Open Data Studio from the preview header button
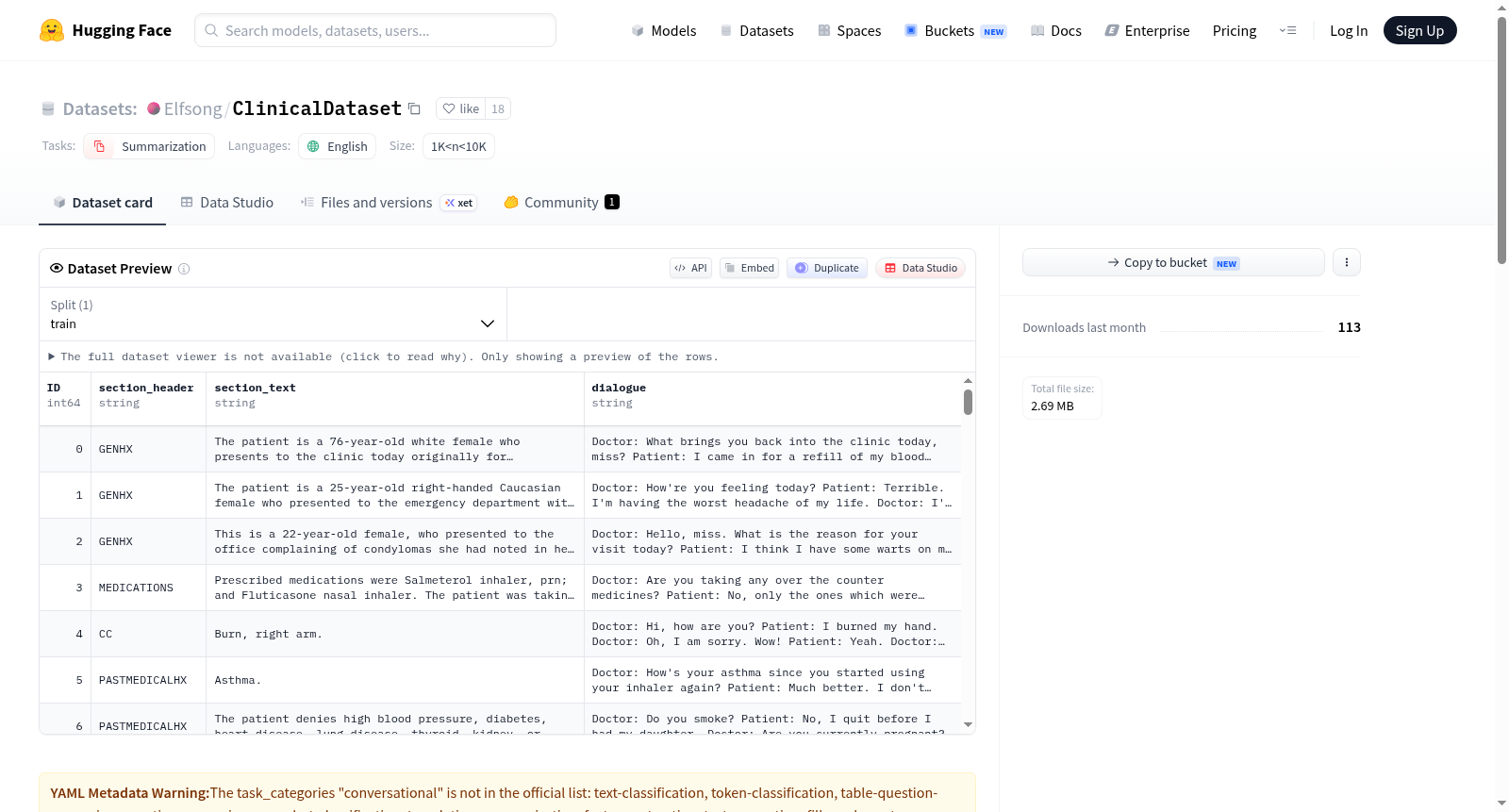Screen dimensions: 1509x812 [920, 268]
